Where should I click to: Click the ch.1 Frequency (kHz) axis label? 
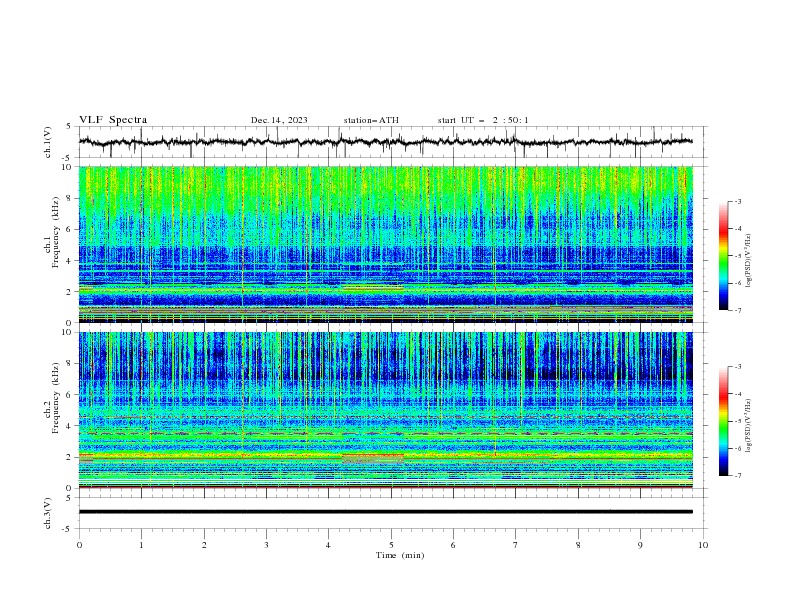pos(52,232)
